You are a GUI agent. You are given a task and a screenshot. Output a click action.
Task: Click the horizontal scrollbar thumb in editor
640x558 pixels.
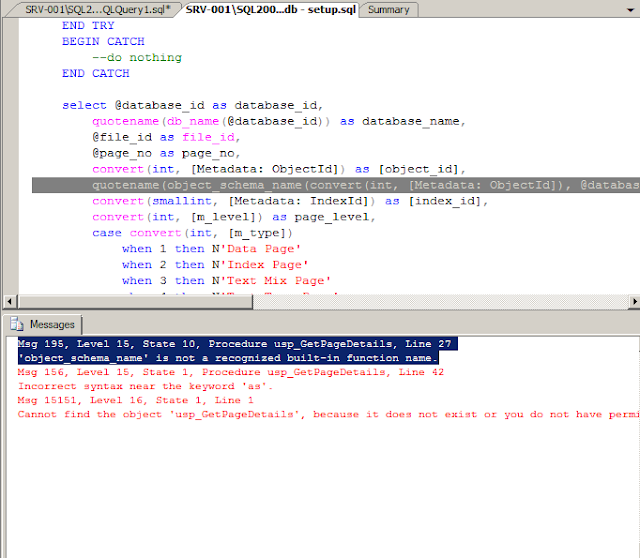(x=136, y=302)
